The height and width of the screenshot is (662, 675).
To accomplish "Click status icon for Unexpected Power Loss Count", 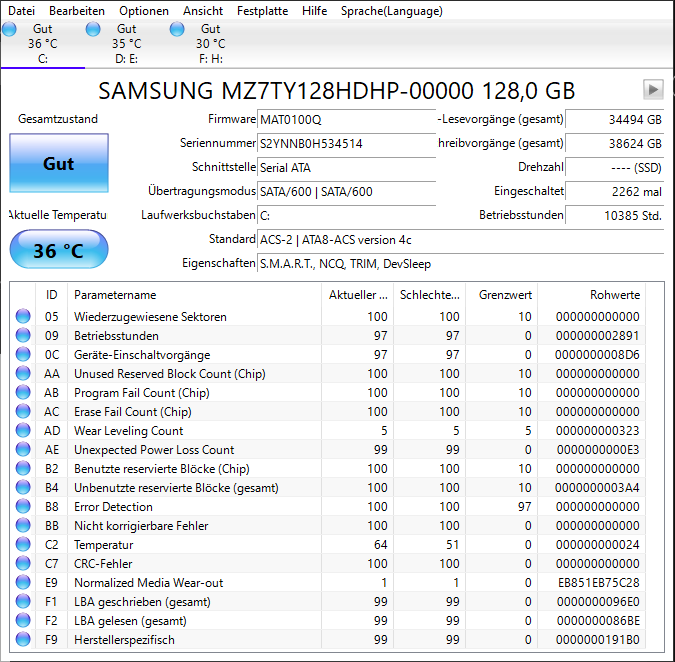I will pyautogui.click(x=23, y=449).
